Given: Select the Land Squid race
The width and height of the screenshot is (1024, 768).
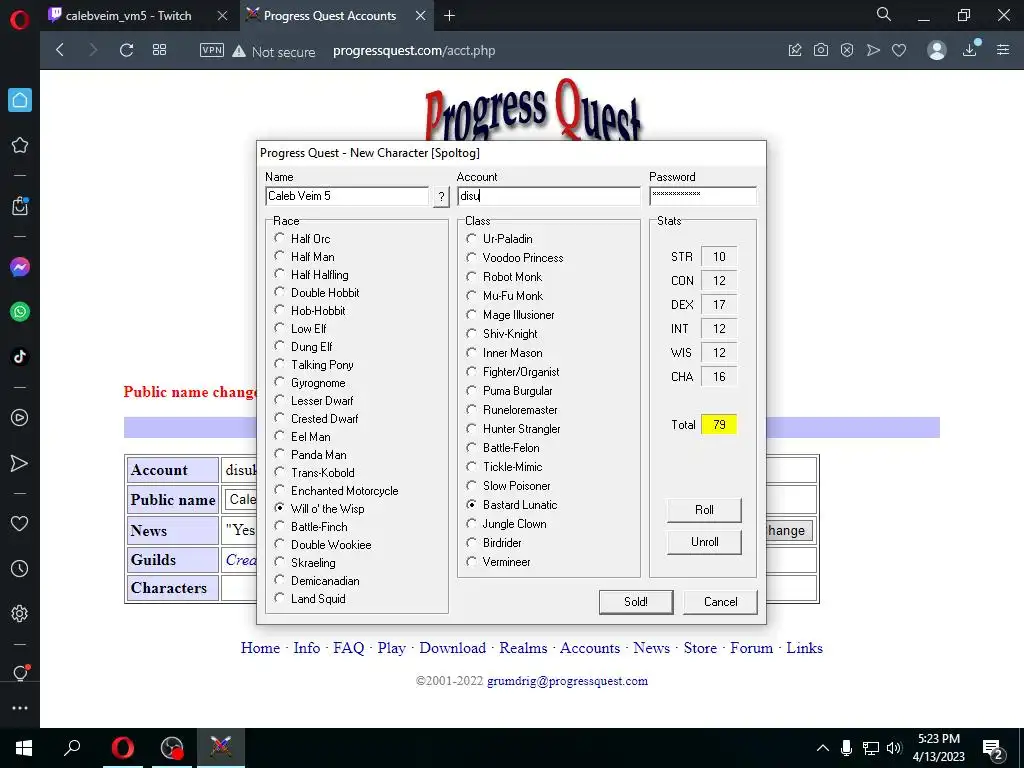Looking at the screenshot, I should (x=312, y=599).
